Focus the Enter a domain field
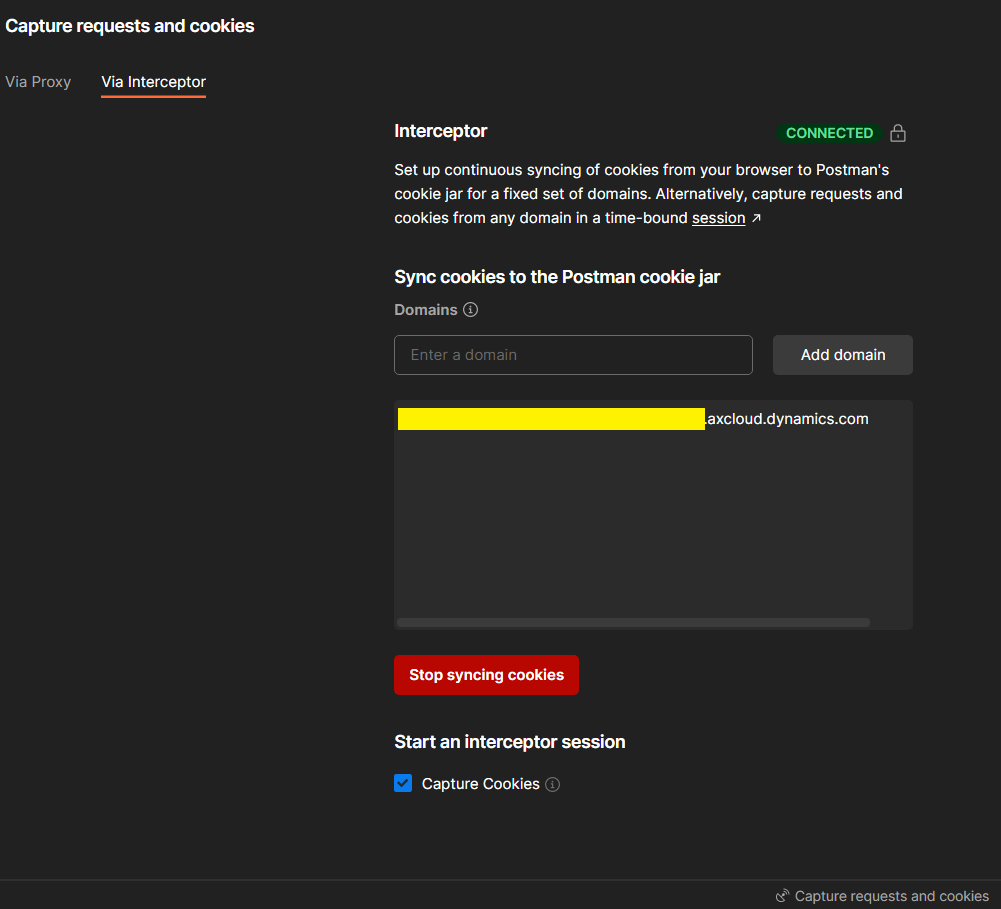The height and width of the screenshot is (909, 1001). pos(573,355)
